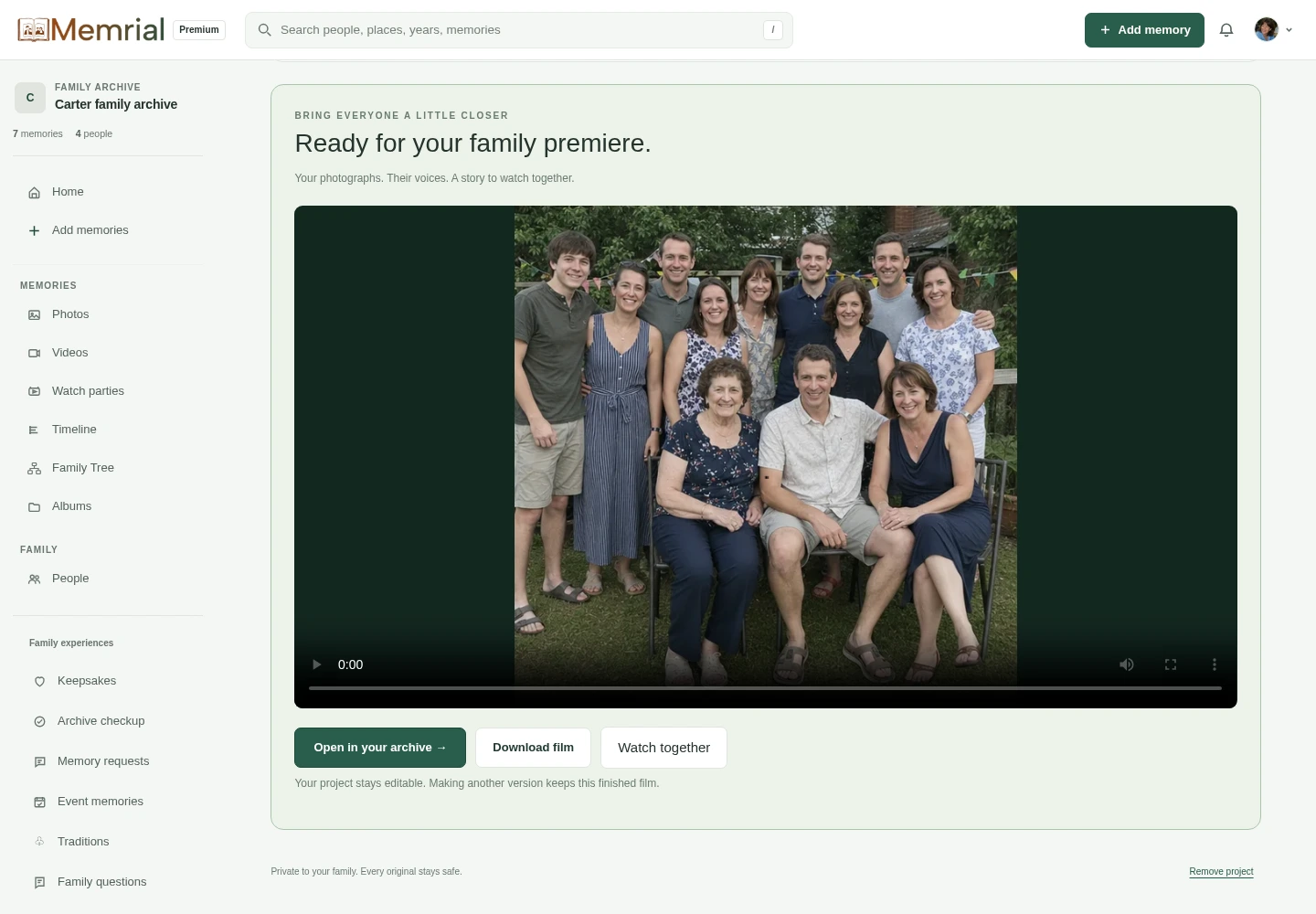The image size is (1316, 914).
Task: Click the Download film button
Action: click(x=533, y=748)
